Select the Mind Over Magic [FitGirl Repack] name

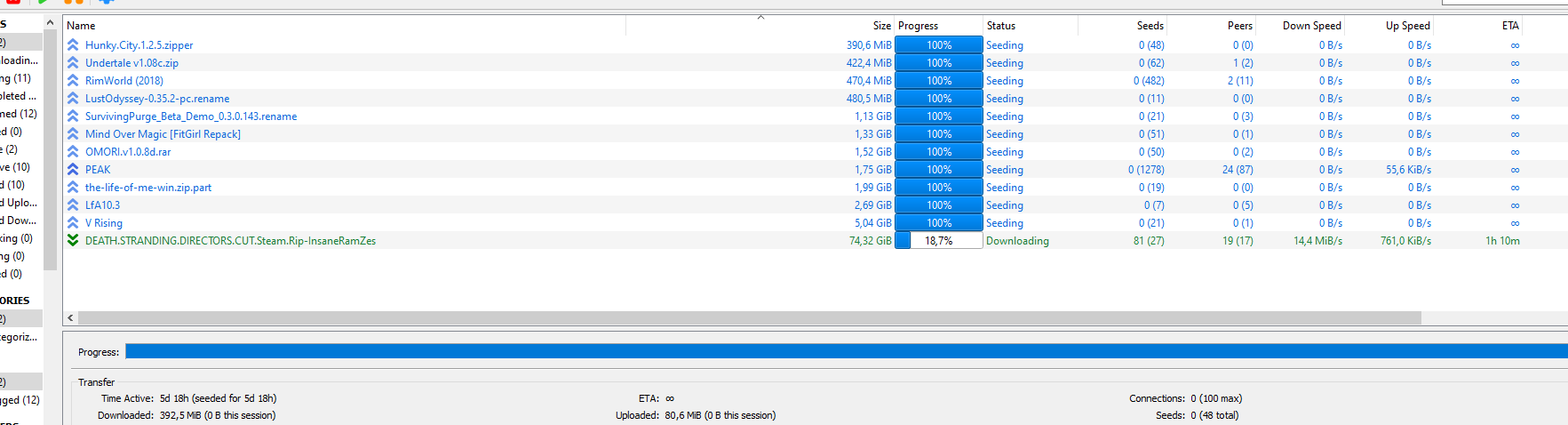(x=163, y=133)
